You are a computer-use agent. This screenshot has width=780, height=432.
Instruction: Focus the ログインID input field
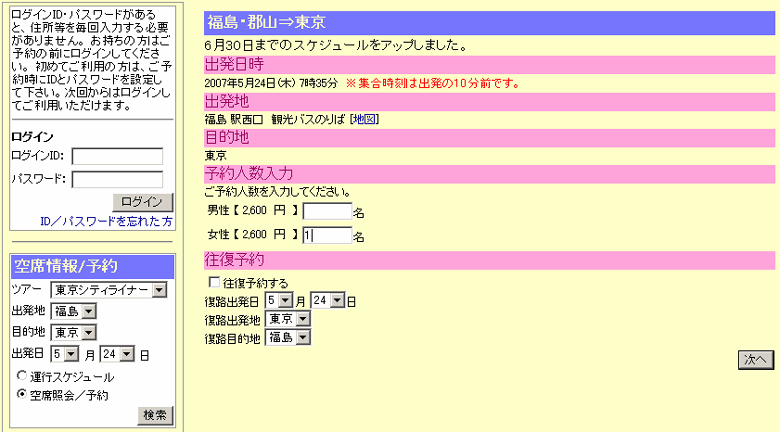[x=117, y=156]
